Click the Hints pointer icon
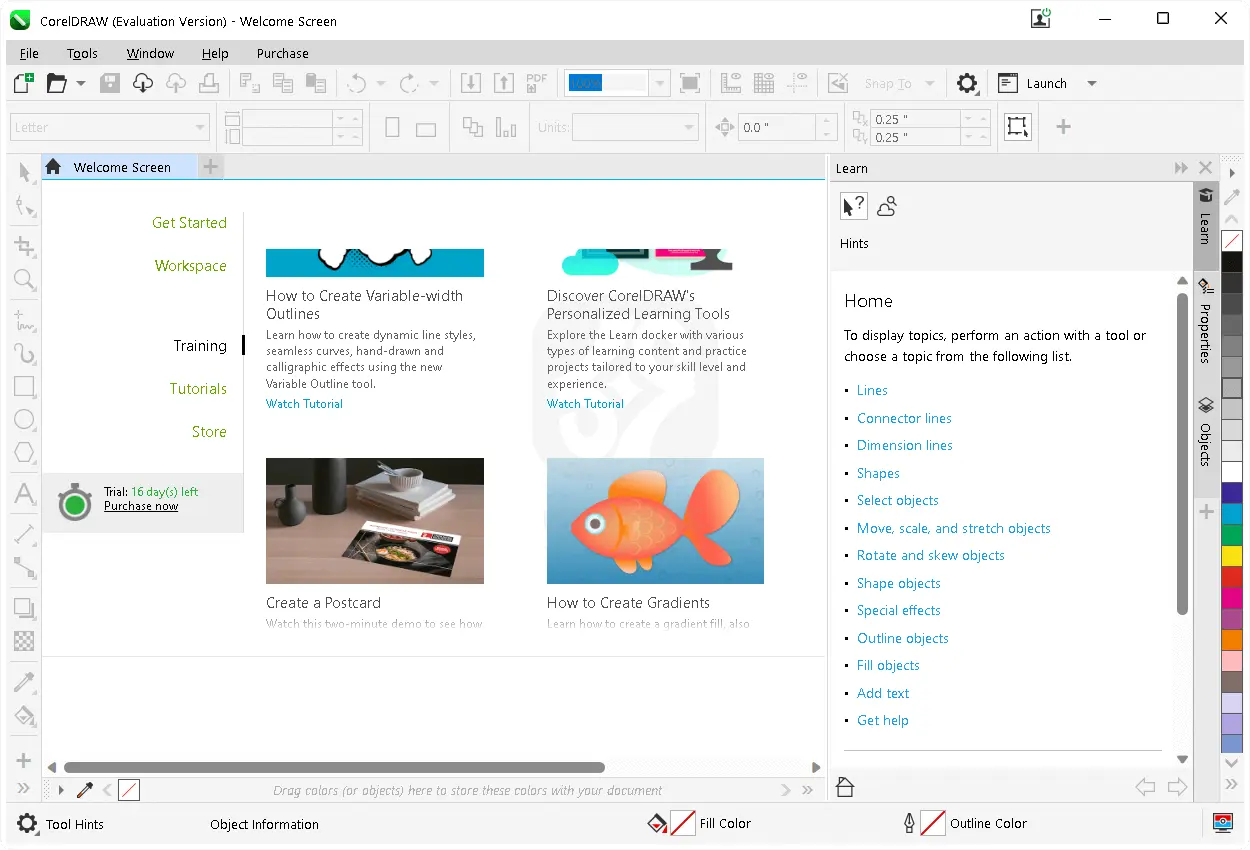 click(x=853, y=207)
